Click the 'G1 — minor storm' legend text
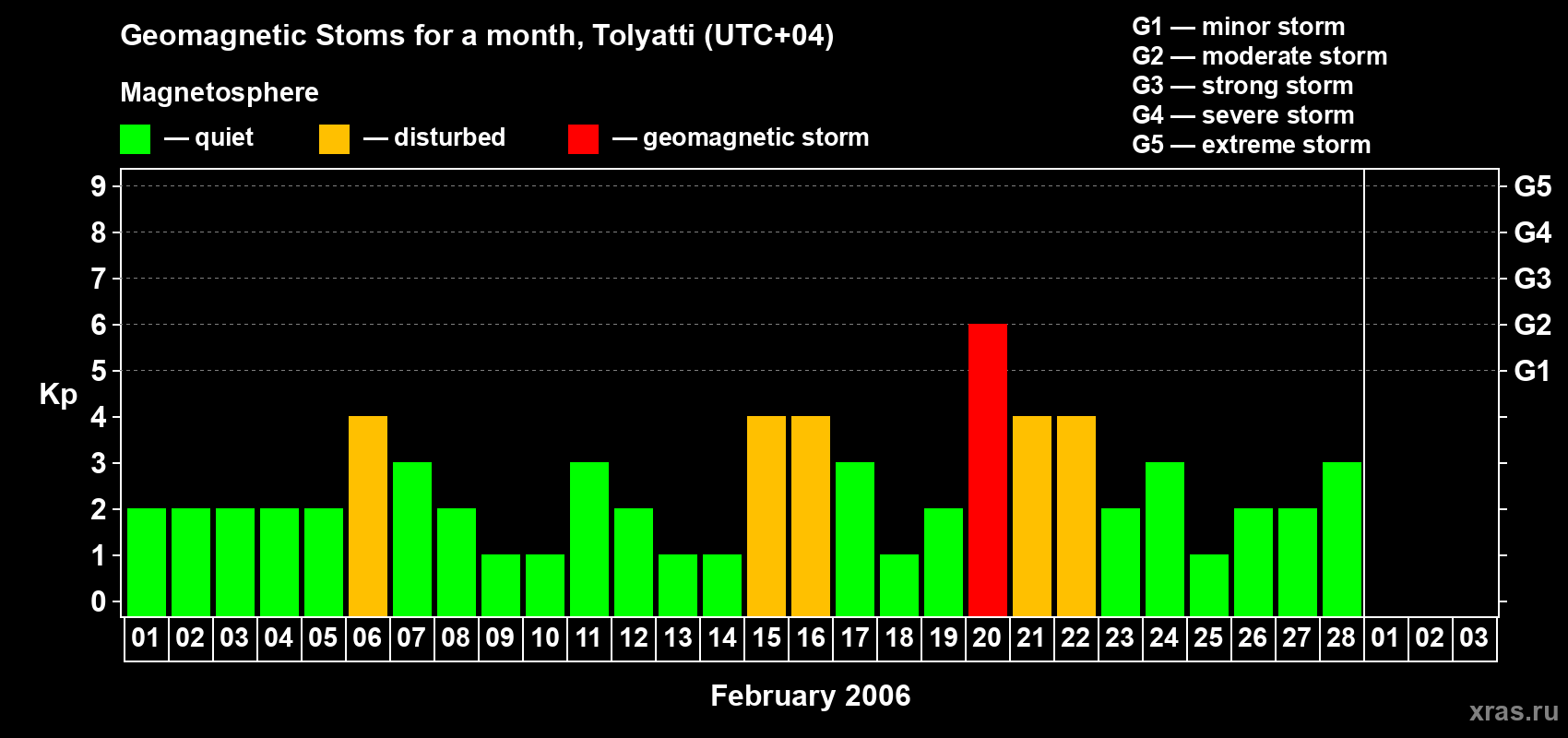The image size is (1568, 738). click(x=1239, y=27)
